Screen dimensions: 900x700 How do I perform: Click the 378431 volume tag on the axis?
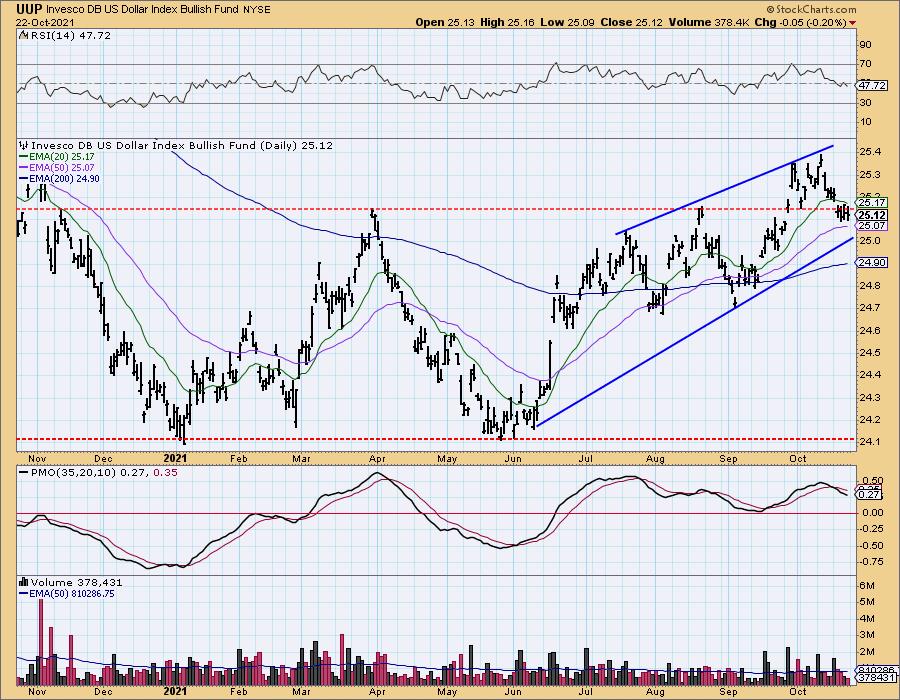point(875,678)
